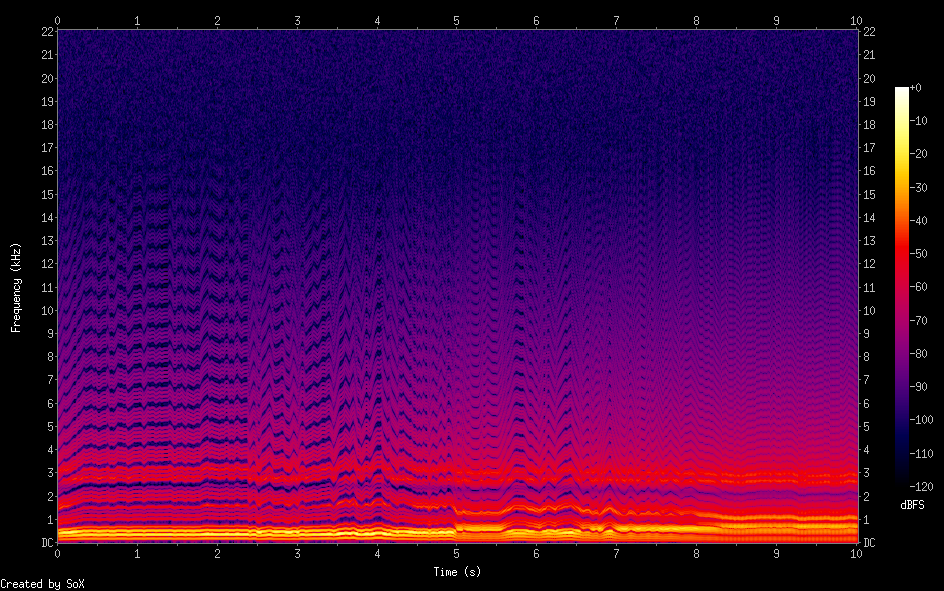Click the +0 label on color scale

[917, 89]
